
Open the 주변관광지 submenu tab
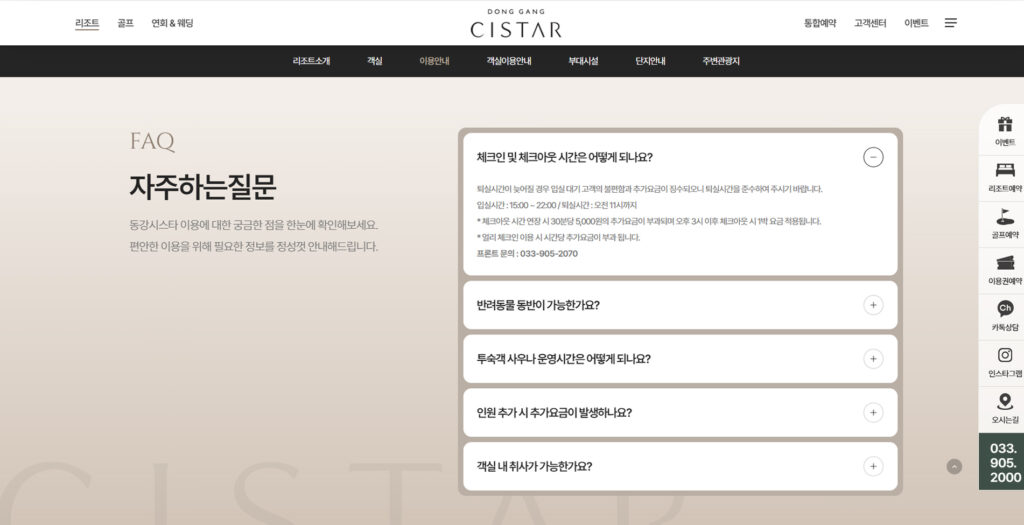click(721, 61)
